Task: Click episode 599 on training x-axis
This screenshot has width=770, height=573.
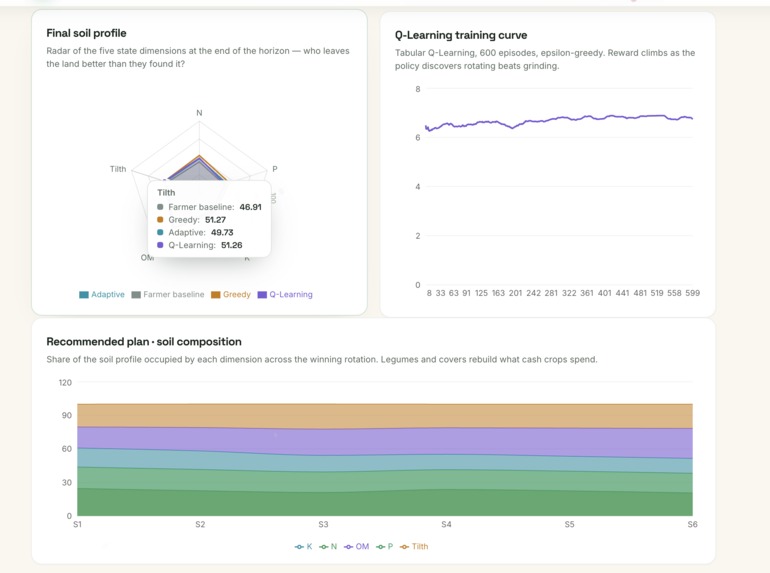Action: click(692, 293)
